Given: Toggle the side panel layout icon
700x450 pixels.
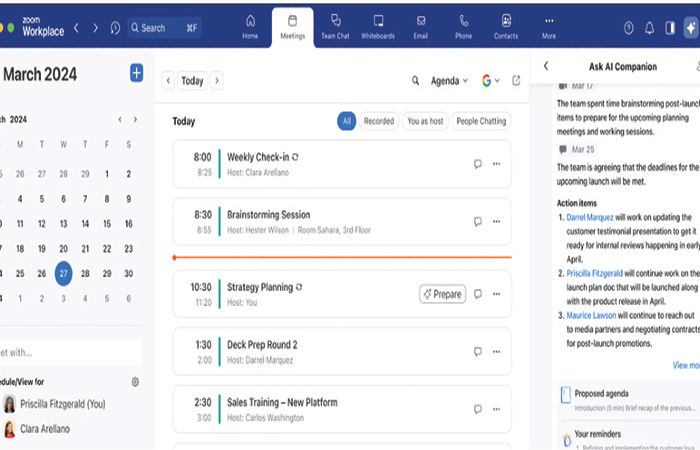Looking at the screenshot, I should 670,28.
